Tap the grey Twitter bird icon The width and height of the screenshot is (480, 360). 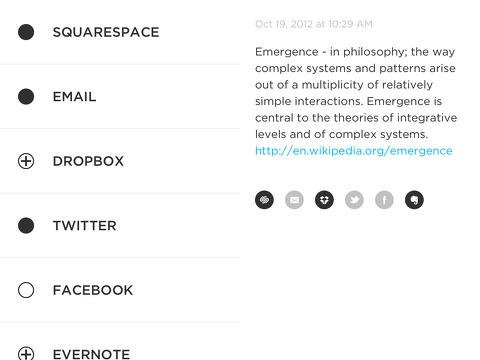coord(354,200)
